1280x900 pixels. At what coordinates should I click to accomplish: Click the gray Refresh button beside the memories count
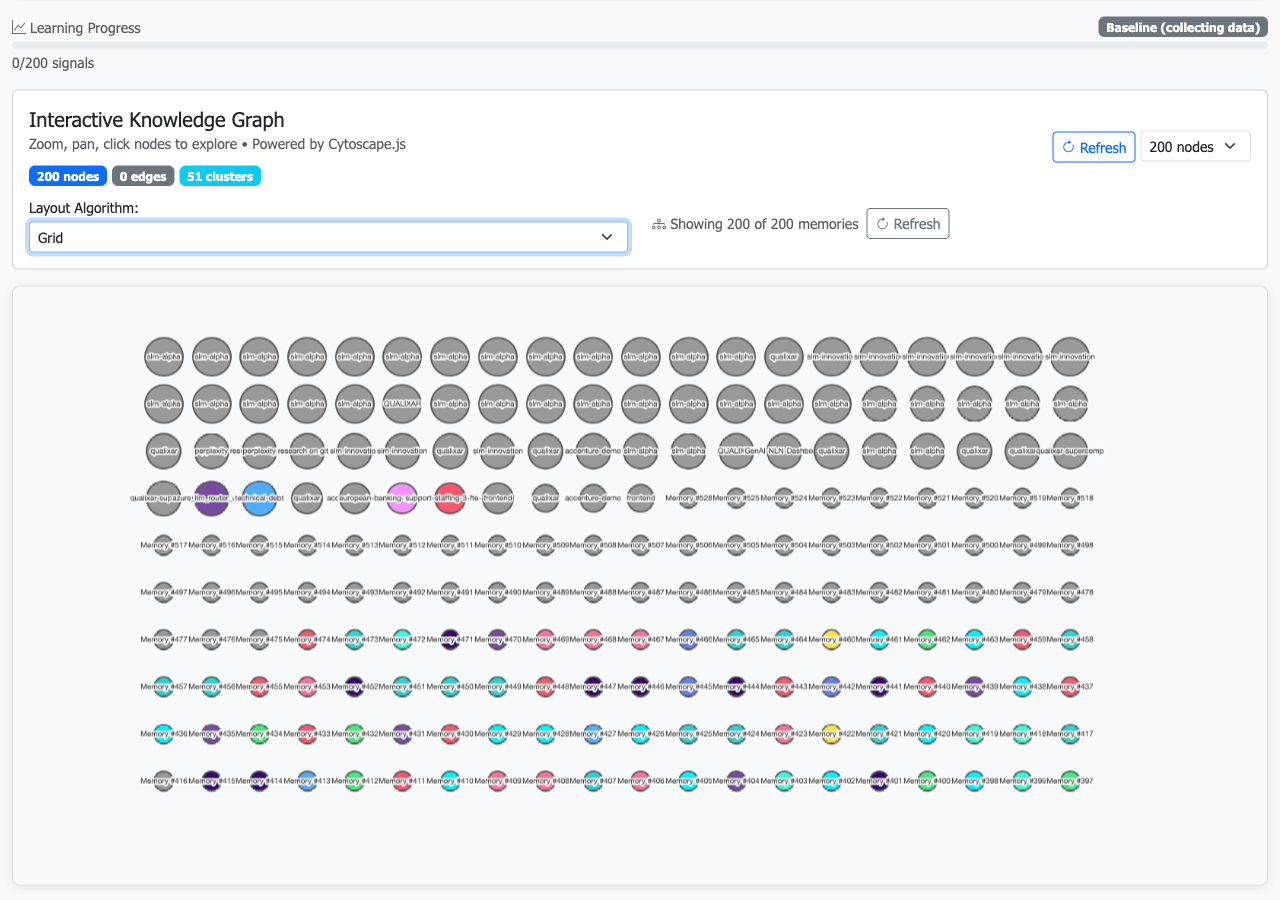(907, 224)
